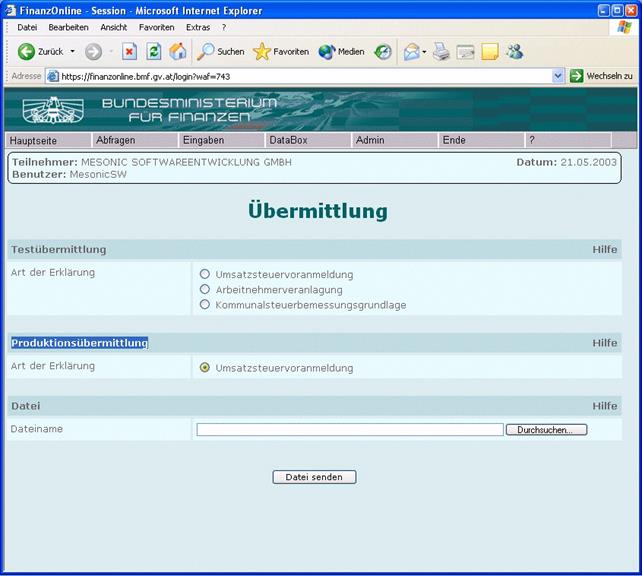642x576 pixels.
Task: Click the printer icon in toolbar
Action: coord(441,51)
